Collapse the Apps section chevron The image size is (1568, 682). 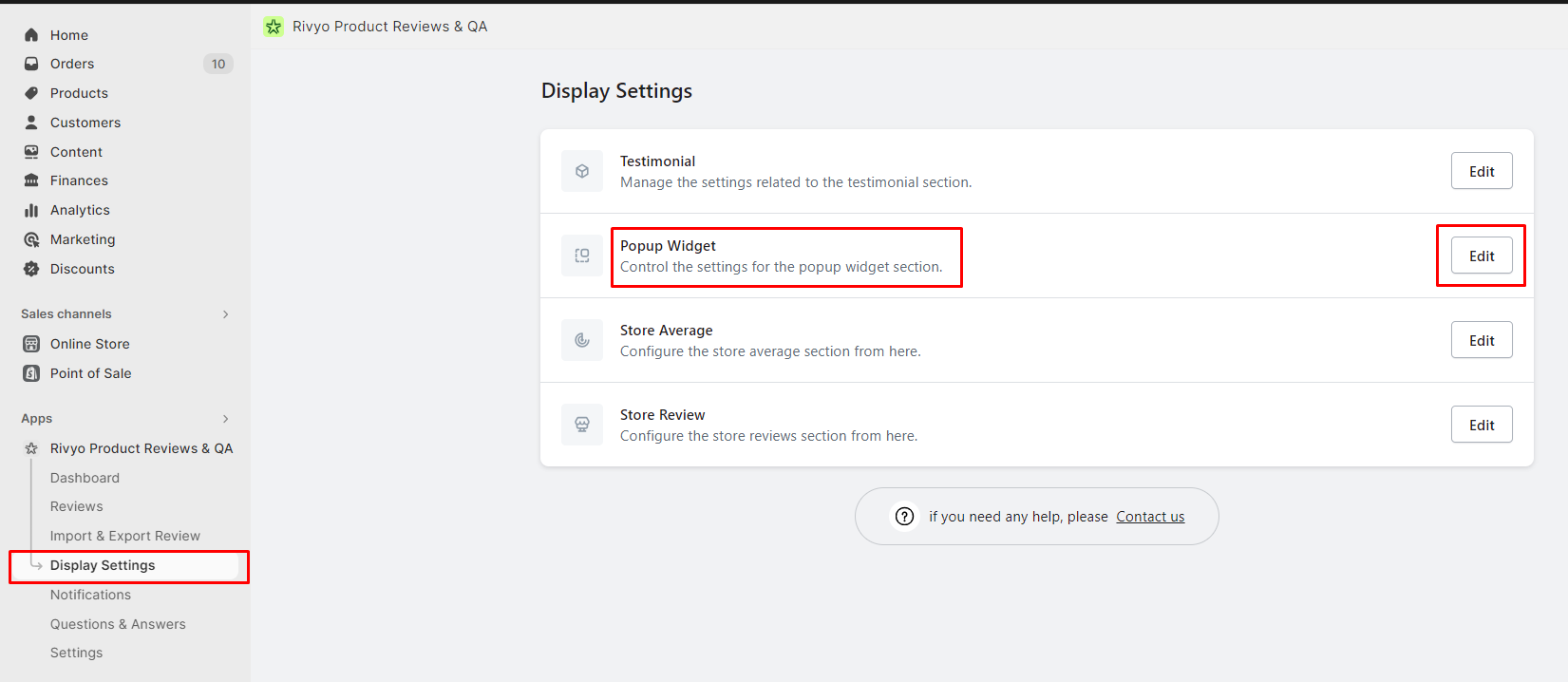[x=225, y=418]
